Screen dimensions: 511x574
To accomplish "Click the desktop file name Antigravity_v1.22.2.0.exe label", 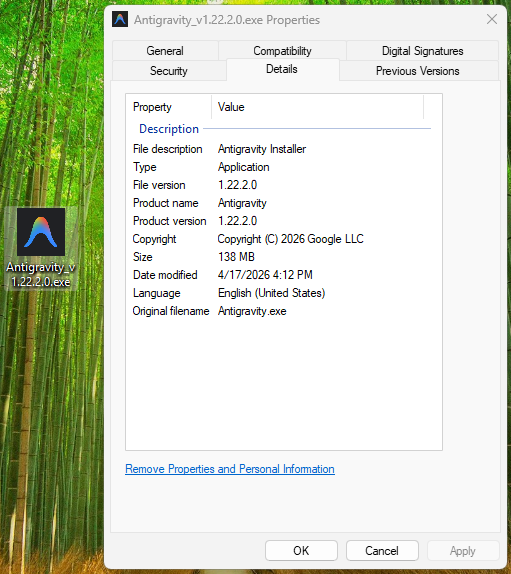I will (41, 274).
